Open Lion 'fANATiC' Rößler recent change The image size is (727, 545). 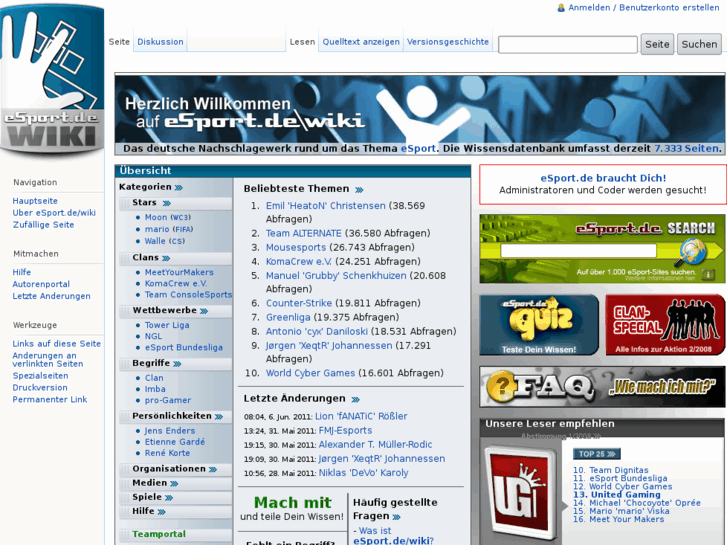pyautogui.click(x=361, y=416)
